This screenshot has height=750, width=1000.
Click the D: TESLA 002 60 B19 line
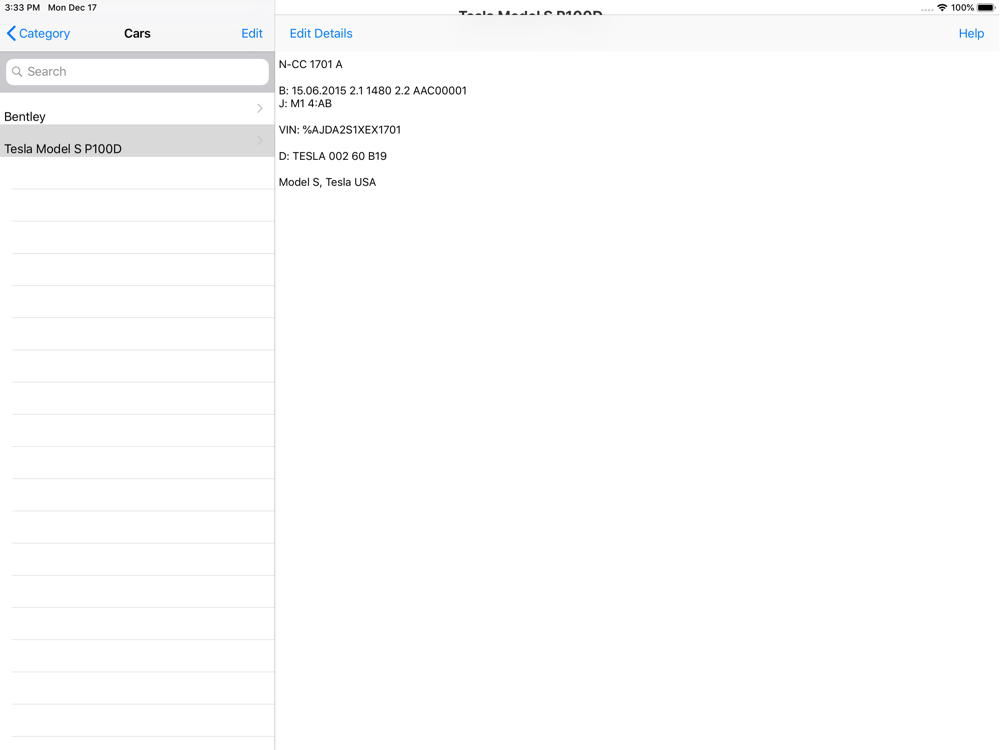pyautogui.click(x=332, y=156)
